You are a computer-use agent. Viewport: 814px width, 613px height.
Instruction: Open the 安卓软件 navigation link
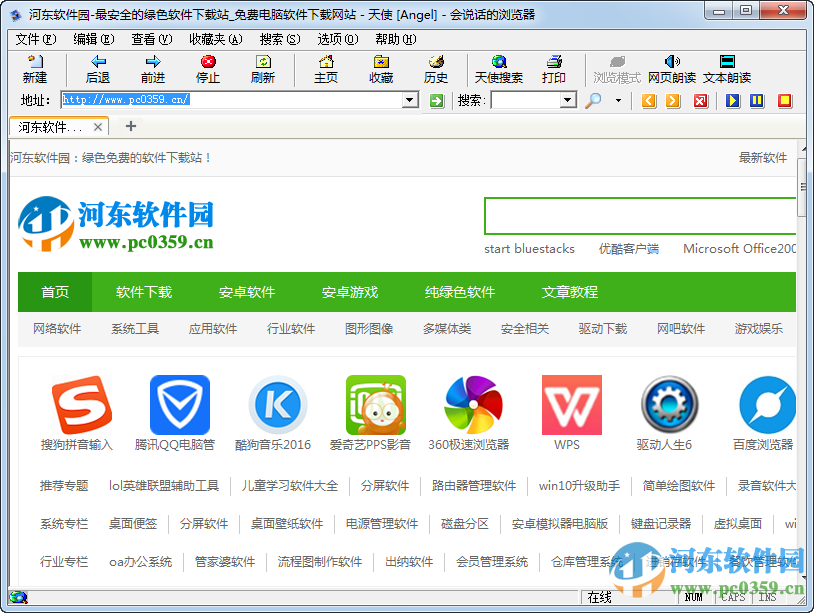point(247,292)
